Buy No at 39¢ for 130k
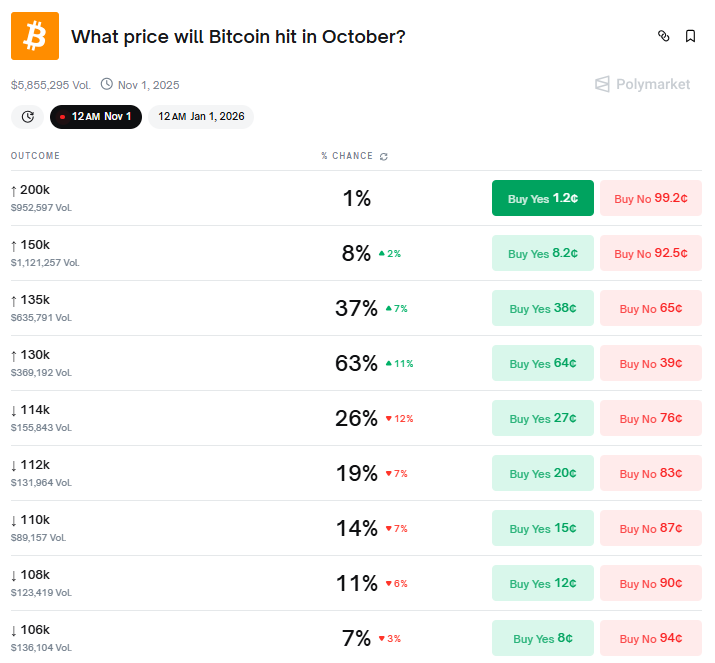715x663 pixels. (650, 363)
